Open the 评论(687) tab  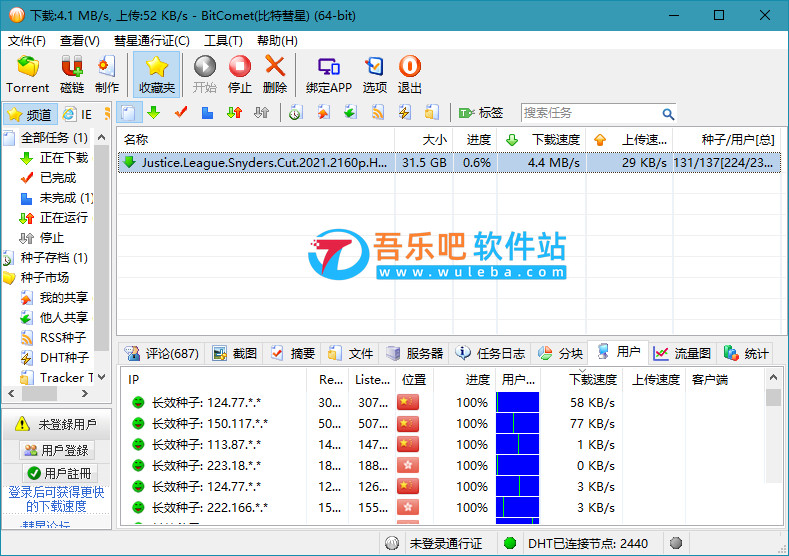click(x=162, y=354)
